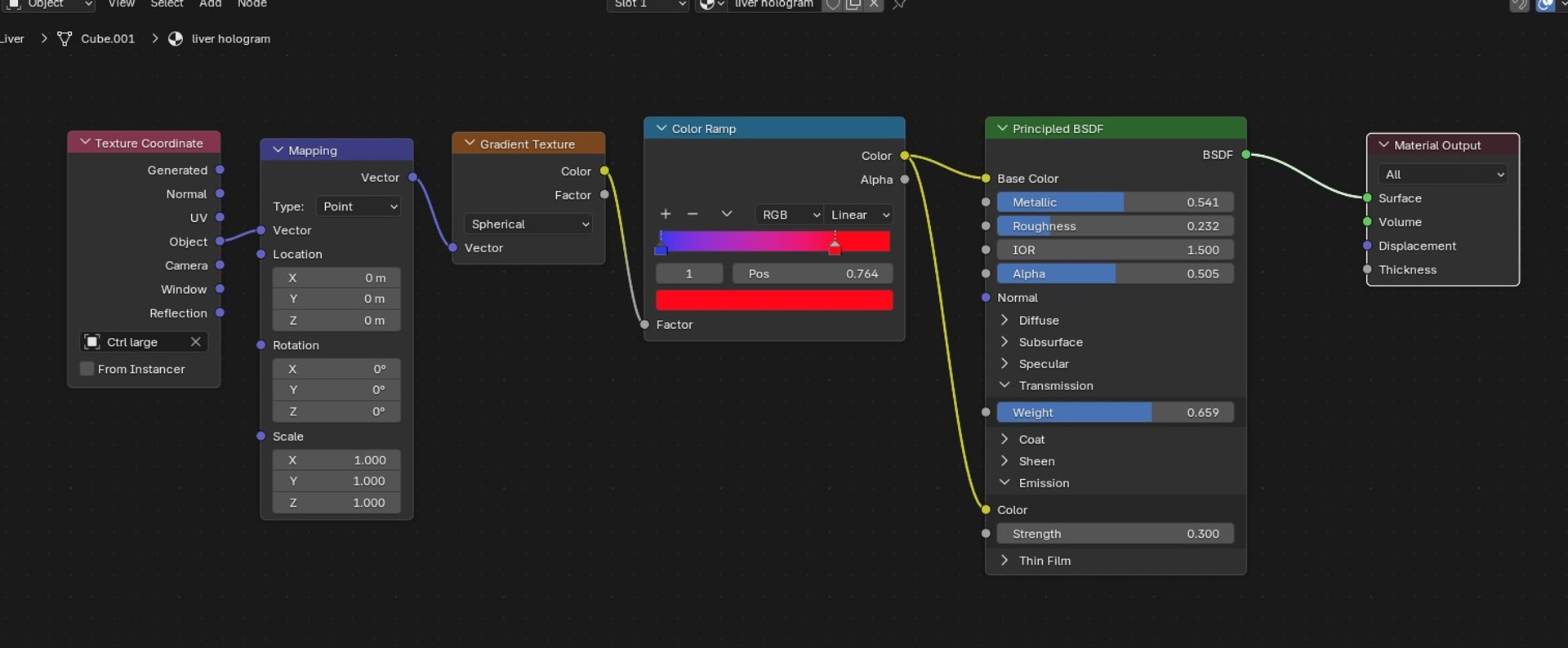
Task: Open the Linear interpolation dropdown
Action: click(858, 215)
